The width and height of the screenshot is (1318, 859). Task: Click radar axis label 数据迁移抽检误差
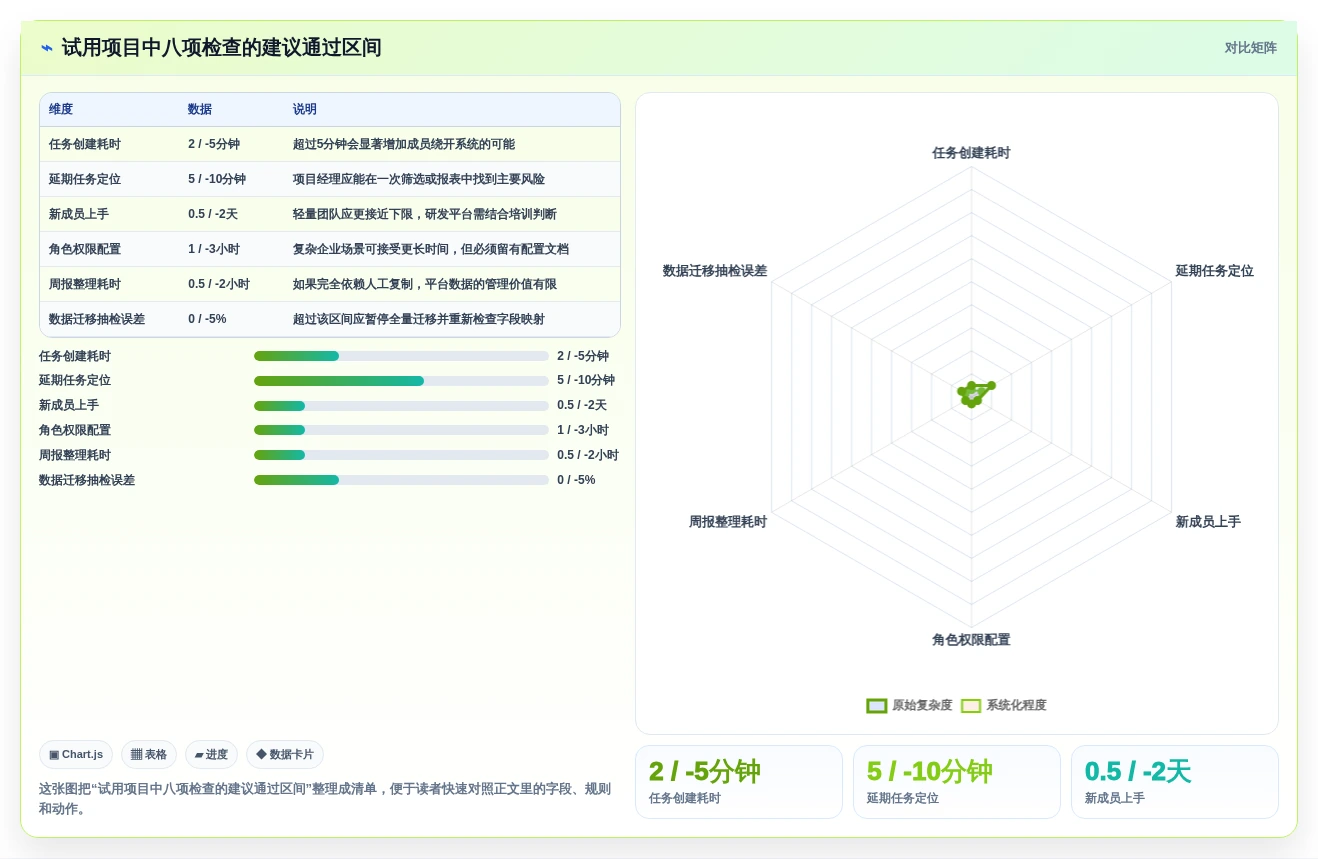point(715,271)
